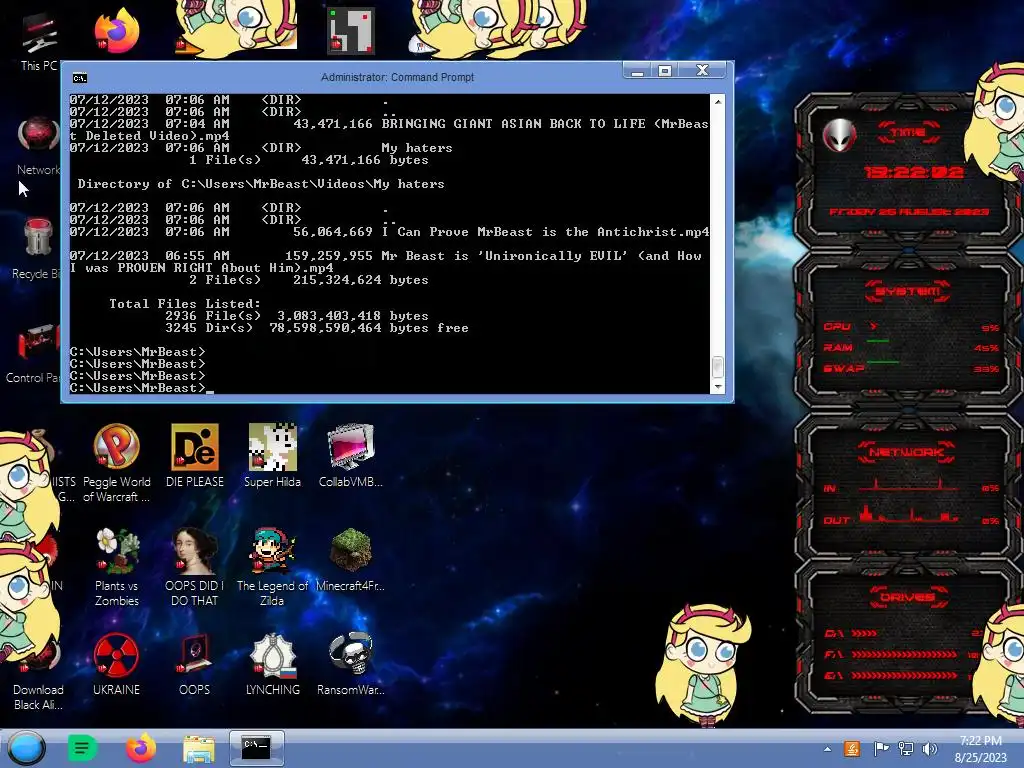Image resolution: width=1024 pixels, height=768 pixels.
Task: Click the Java update tray icon
Action: tap(852, 749)
